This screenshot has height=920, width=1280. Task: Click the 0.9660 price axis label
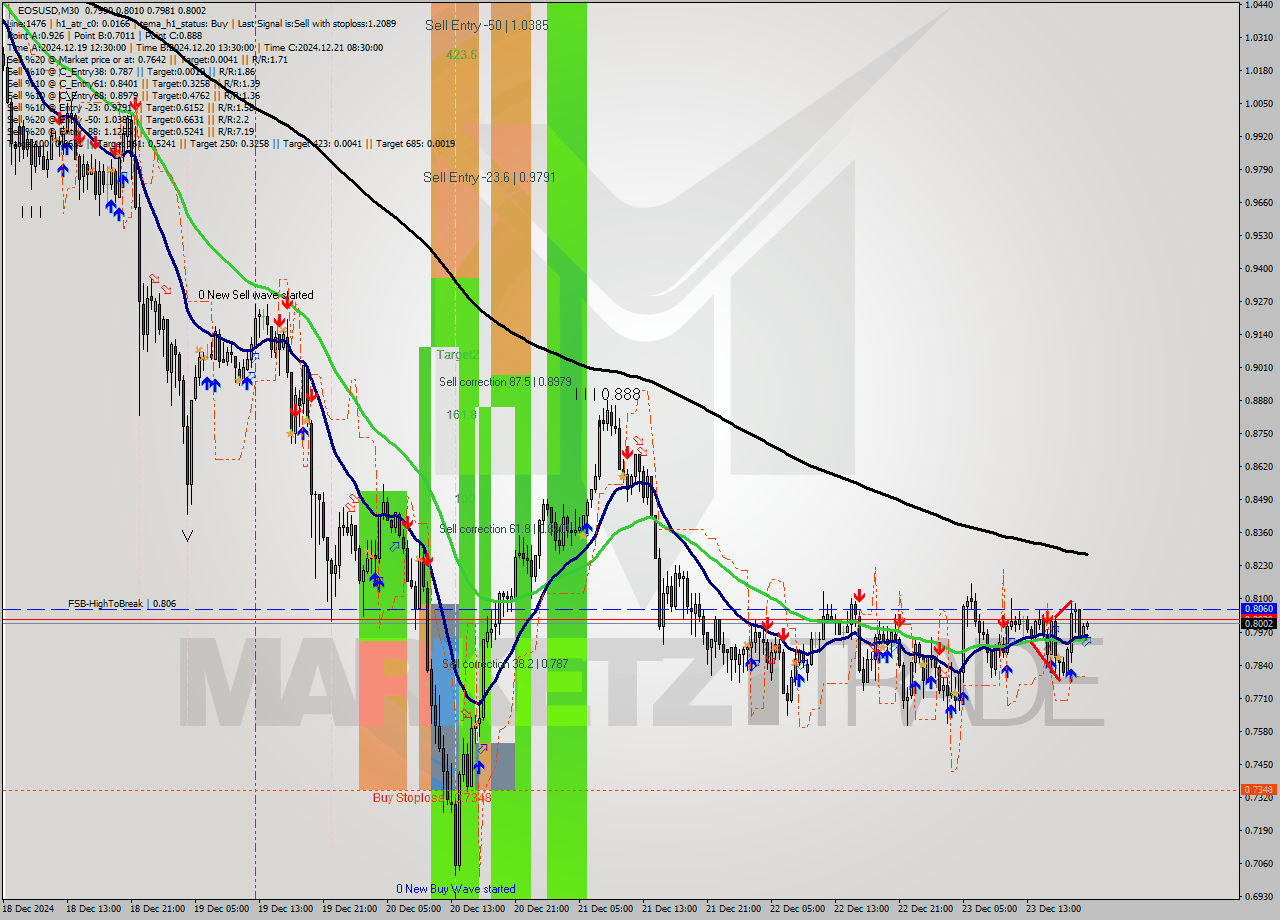coord(1258,203)
